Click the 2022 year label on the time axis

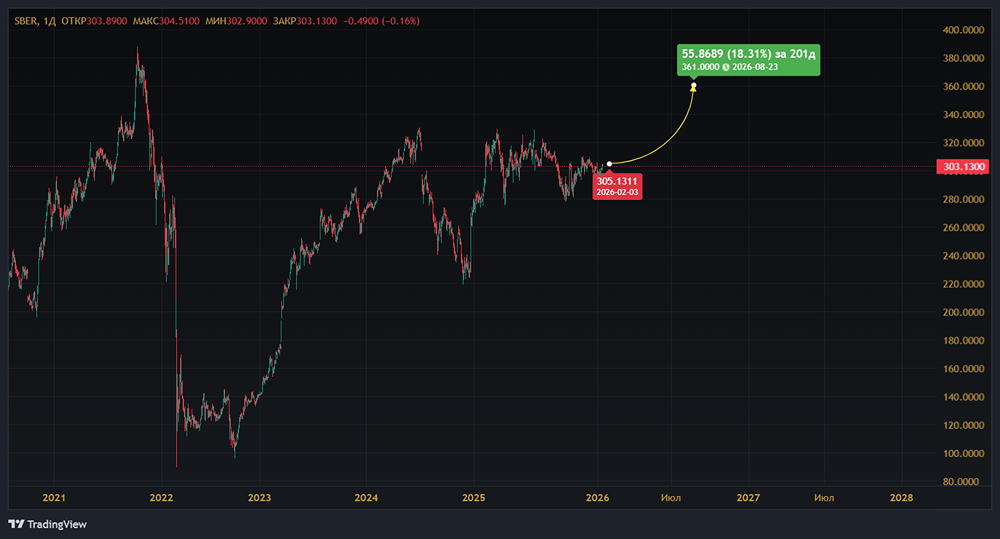161,497
